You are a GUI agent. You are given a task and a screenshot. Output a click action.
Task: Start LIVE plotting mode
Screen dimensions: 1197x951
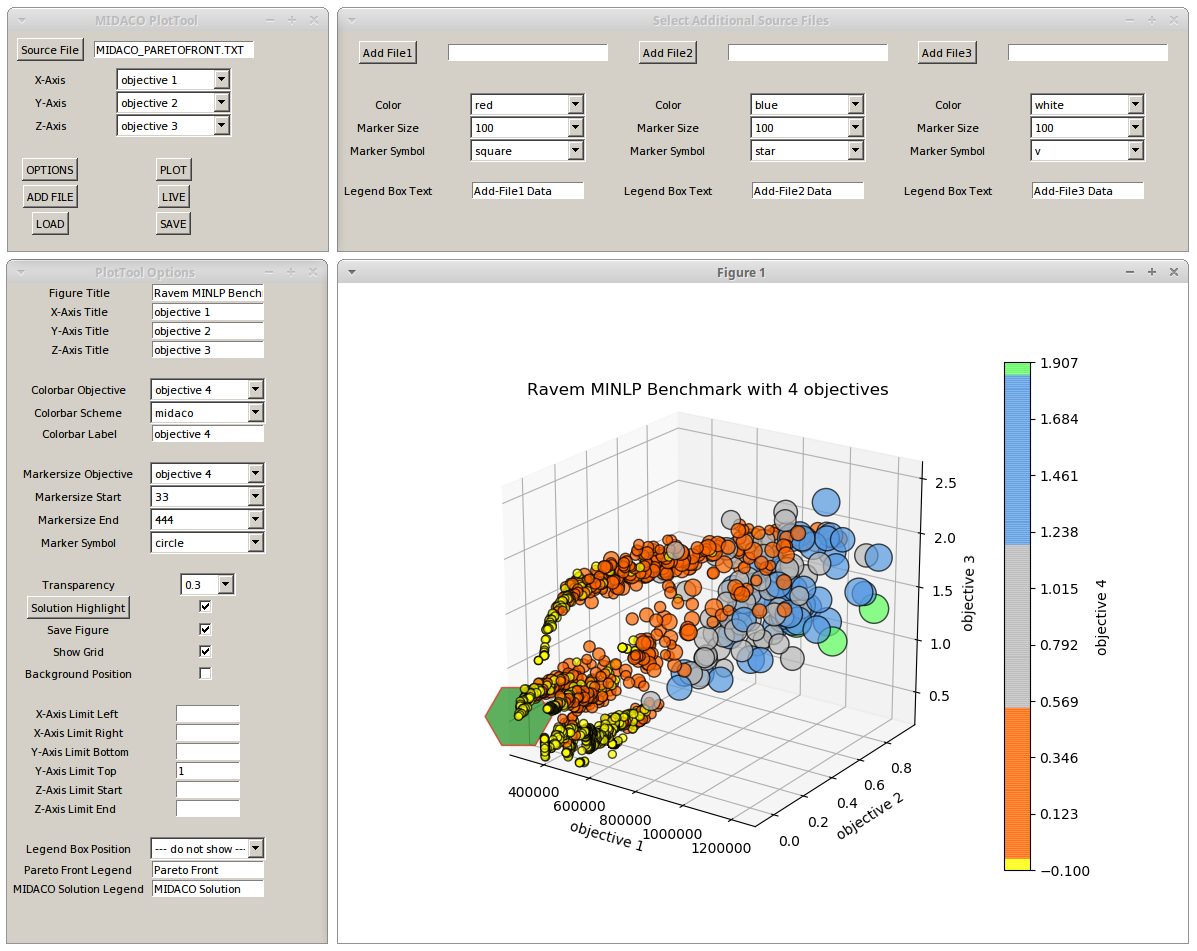[x=173, y=197]
